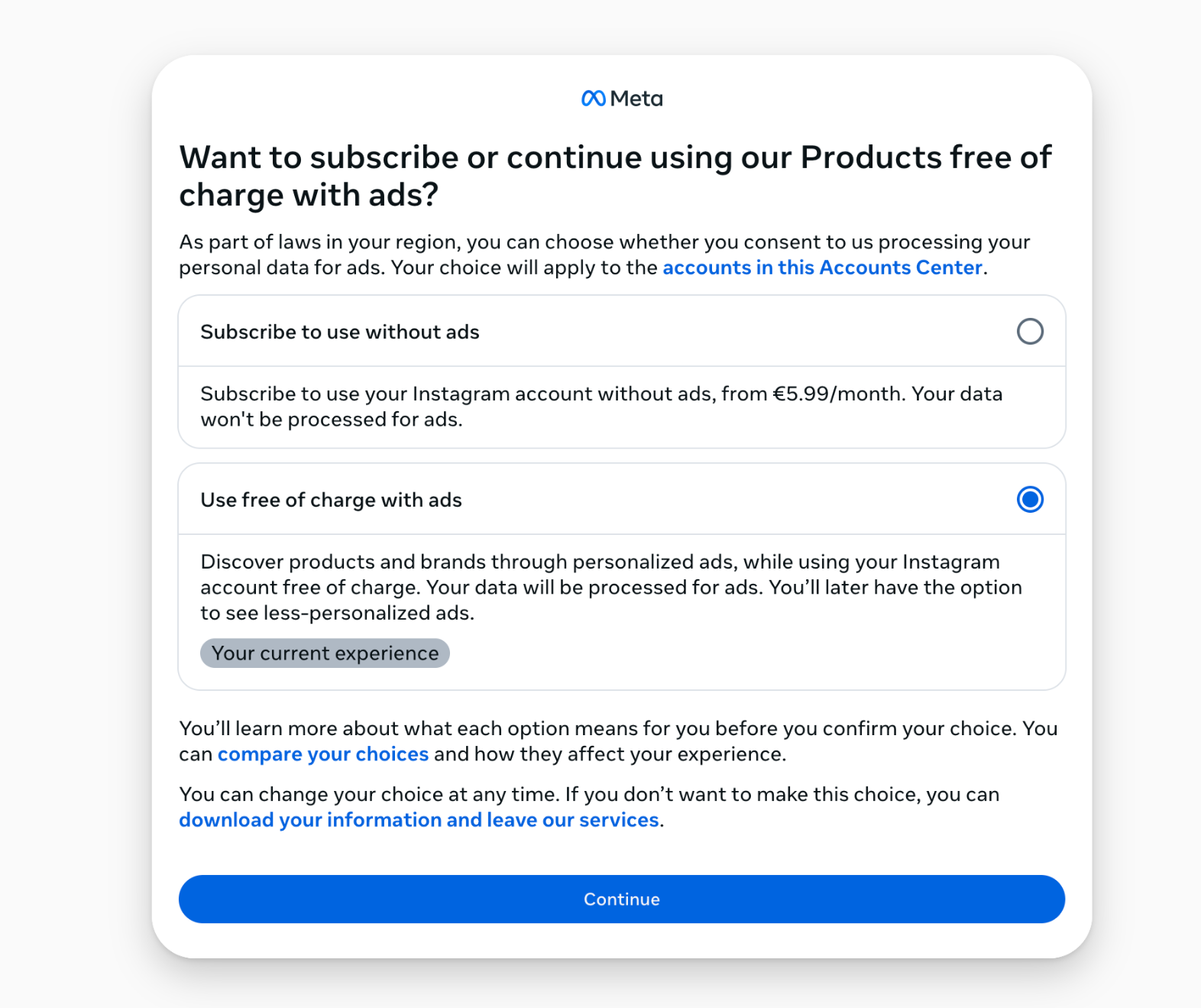Screen dimensions: 1201x1008
Task: Follow "download your information and leave our services" link
Action: click(419, 820)
